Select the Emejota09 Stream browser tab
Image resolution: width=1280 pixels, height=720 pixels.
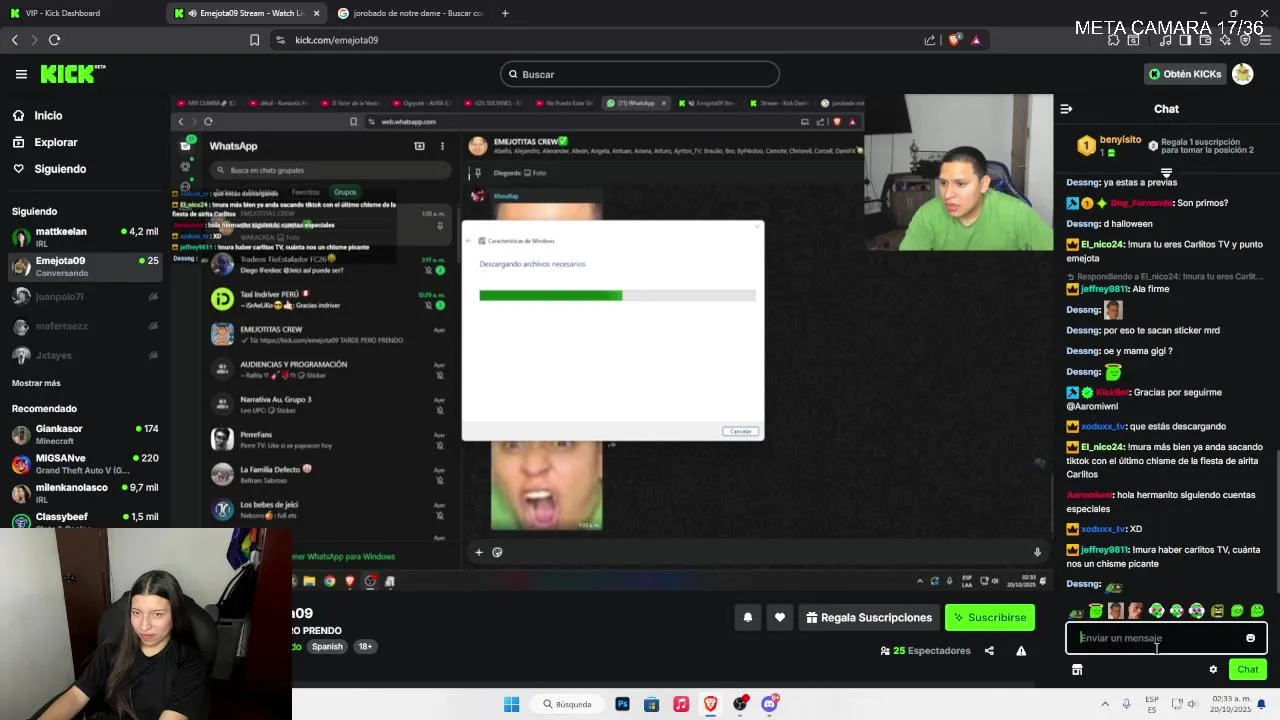click(x=248, y=13)
